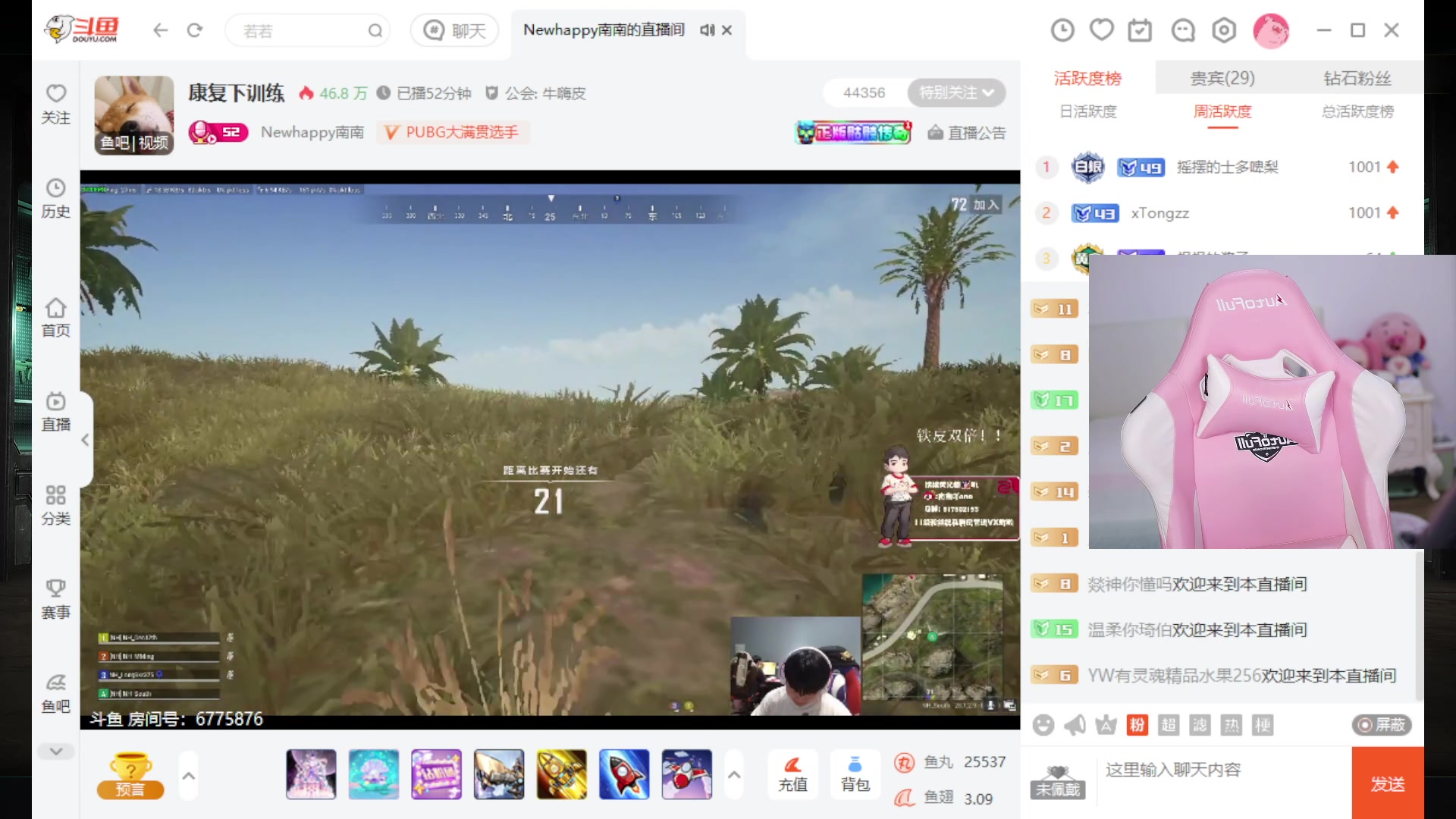Viewport: 1456px width, 819px height.
Task: Open the 直播公告 announcement
Action: click(x=967, y=133)
